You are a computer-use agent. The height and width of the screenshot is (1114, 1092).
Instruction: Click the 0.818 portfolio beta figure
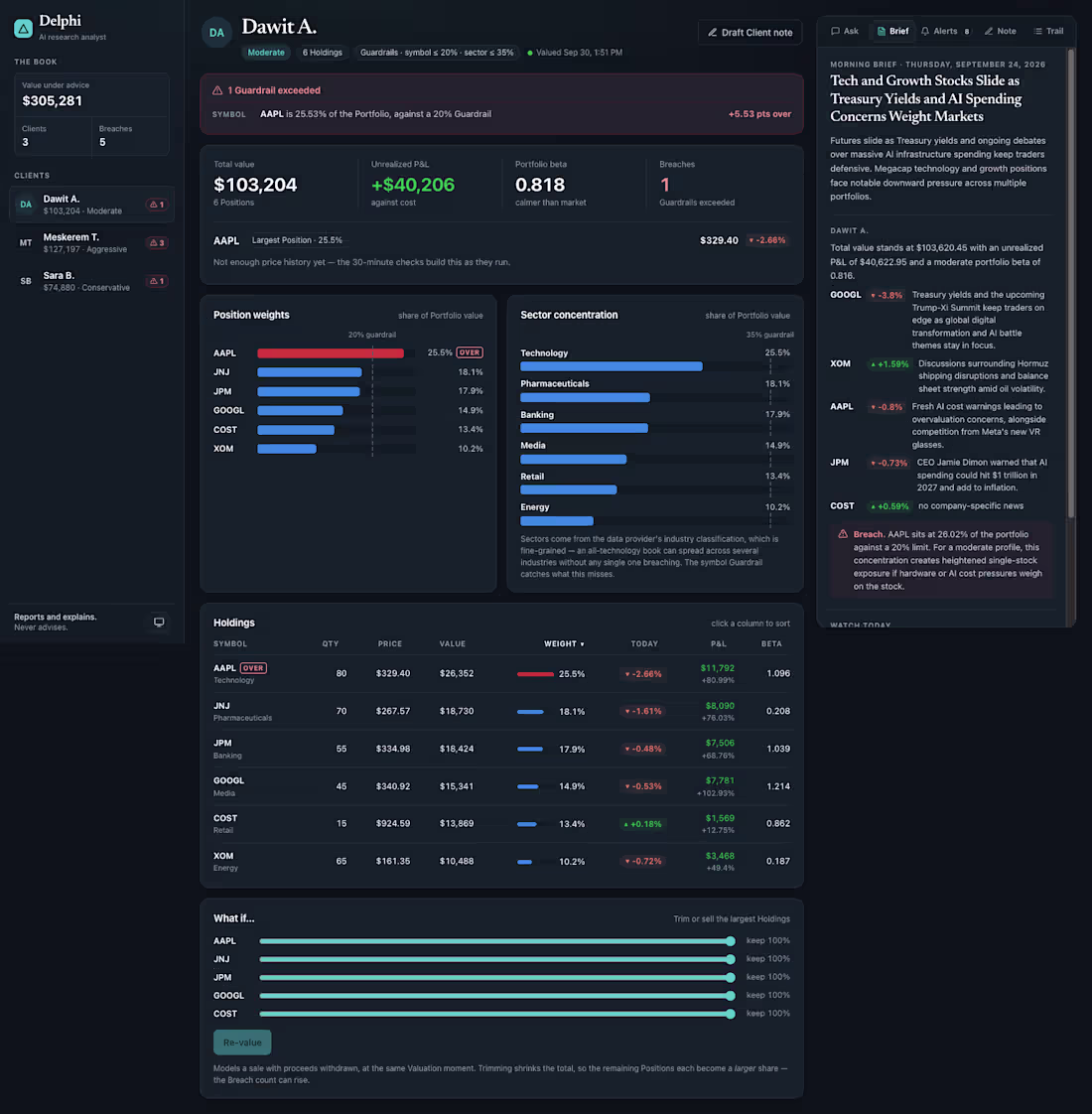coord(540,185)
